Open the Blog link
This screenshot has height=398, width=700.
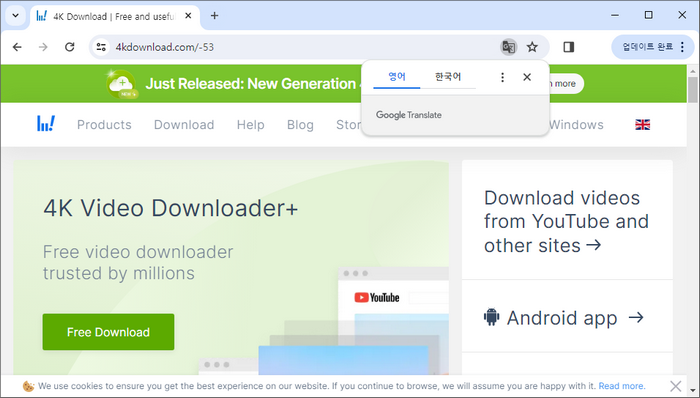pos(300,124)
